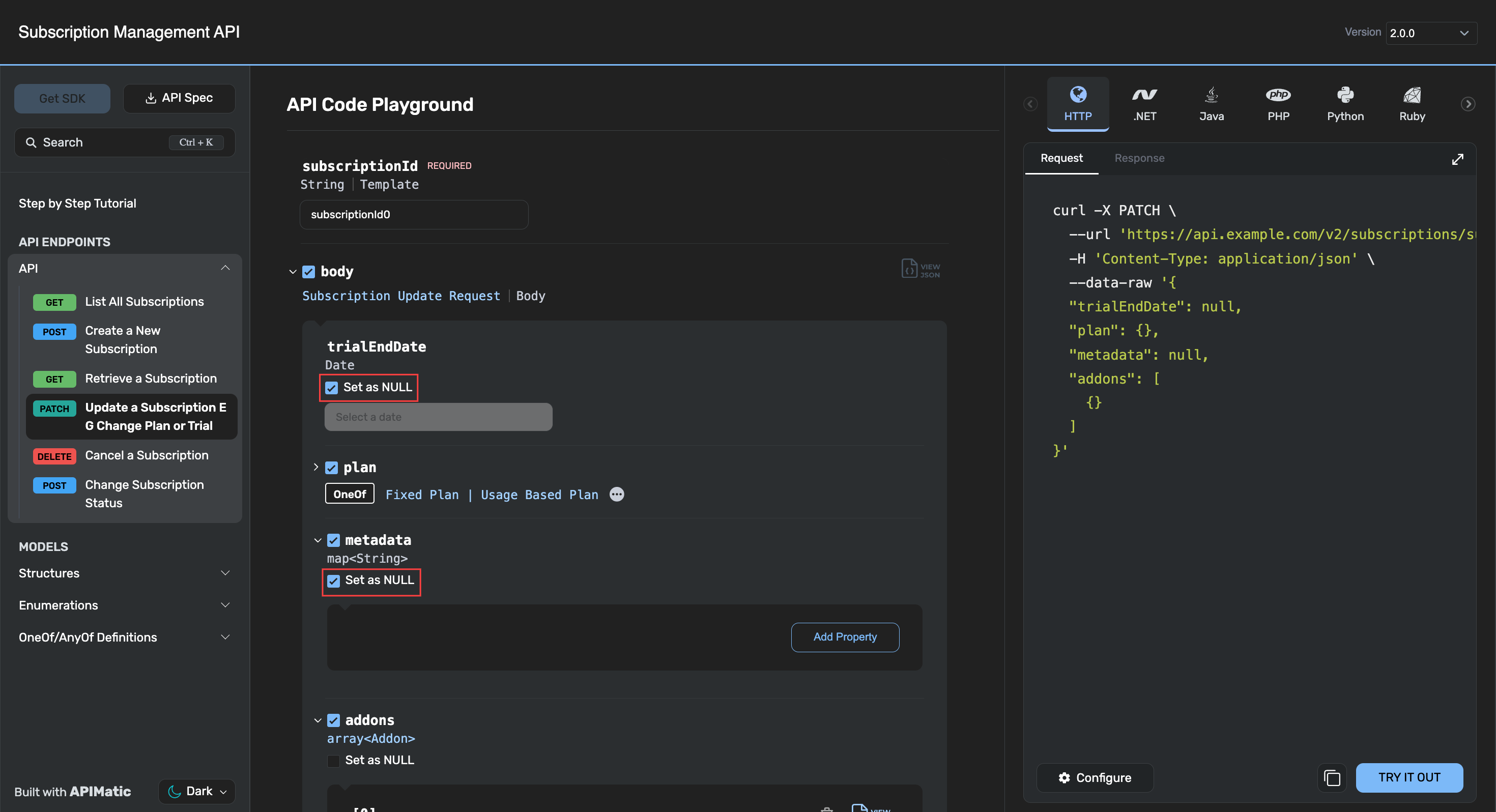Select the Ruby language icon
Screen dimensions: 1496x812
pos(1412,94)
